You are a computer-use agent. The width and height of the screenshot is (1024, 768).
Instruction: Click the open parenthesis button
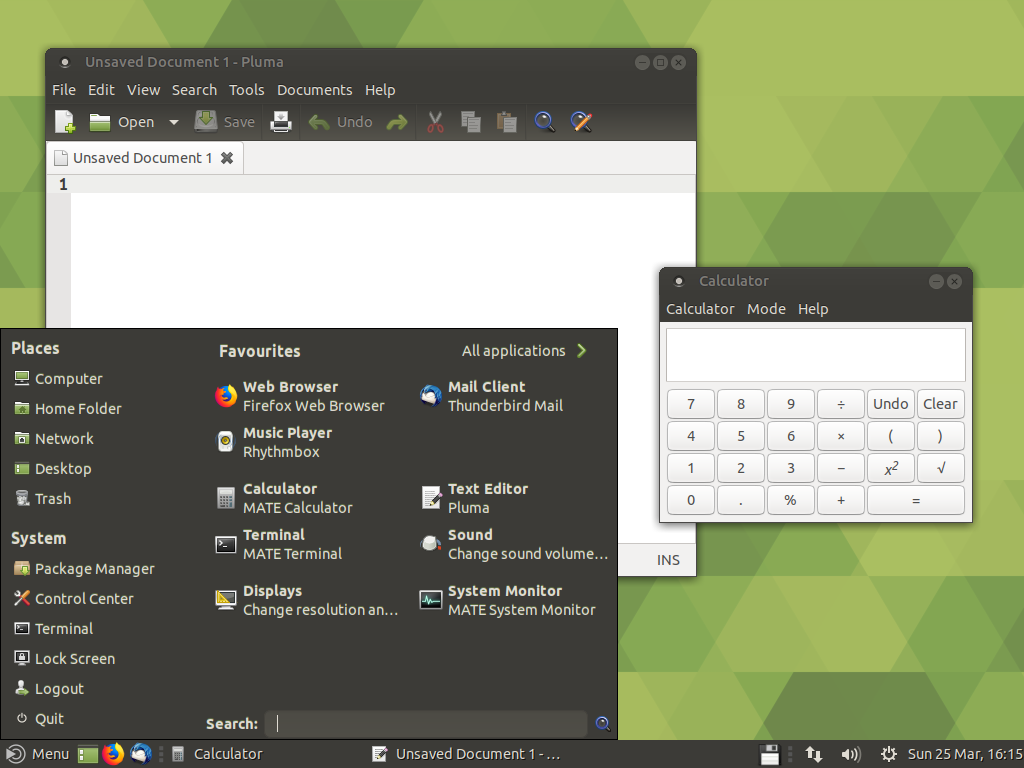pos(891,436)
